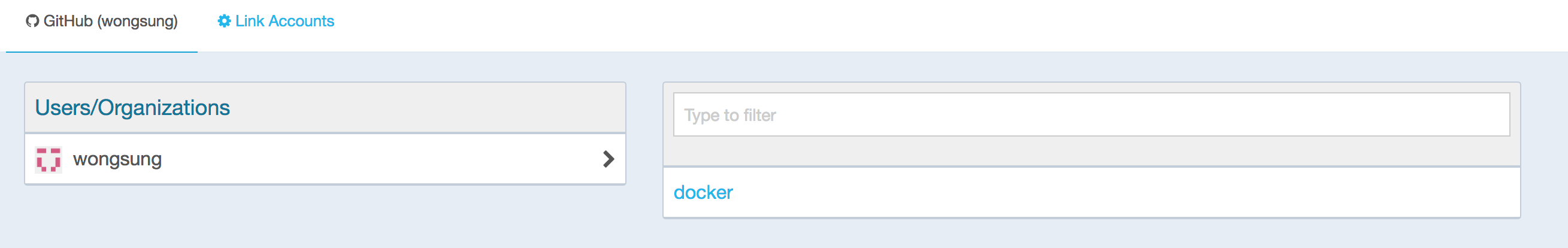This screenshot has width=1568, height=248.
Task: Click the docker repository list row
Action: pyautogui.click(x=1091, y=192)
